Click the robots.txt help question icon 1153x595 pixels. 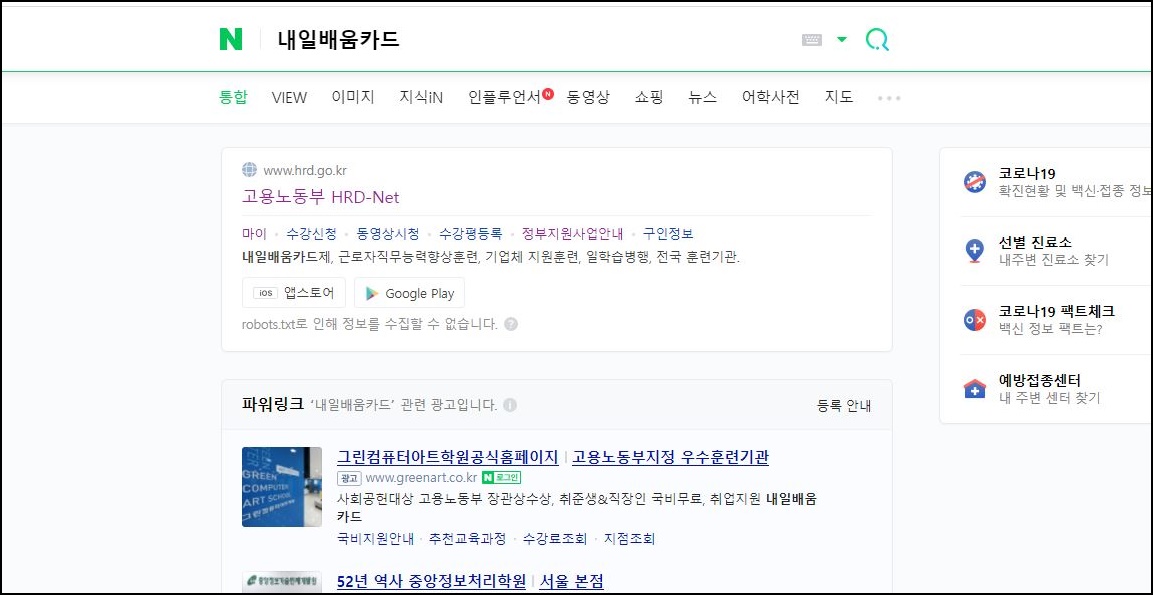tap(511, 324)
